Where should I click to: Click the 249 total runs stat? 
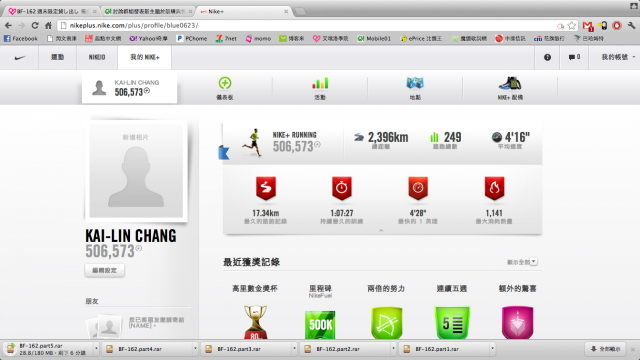[x=446, y=140]
